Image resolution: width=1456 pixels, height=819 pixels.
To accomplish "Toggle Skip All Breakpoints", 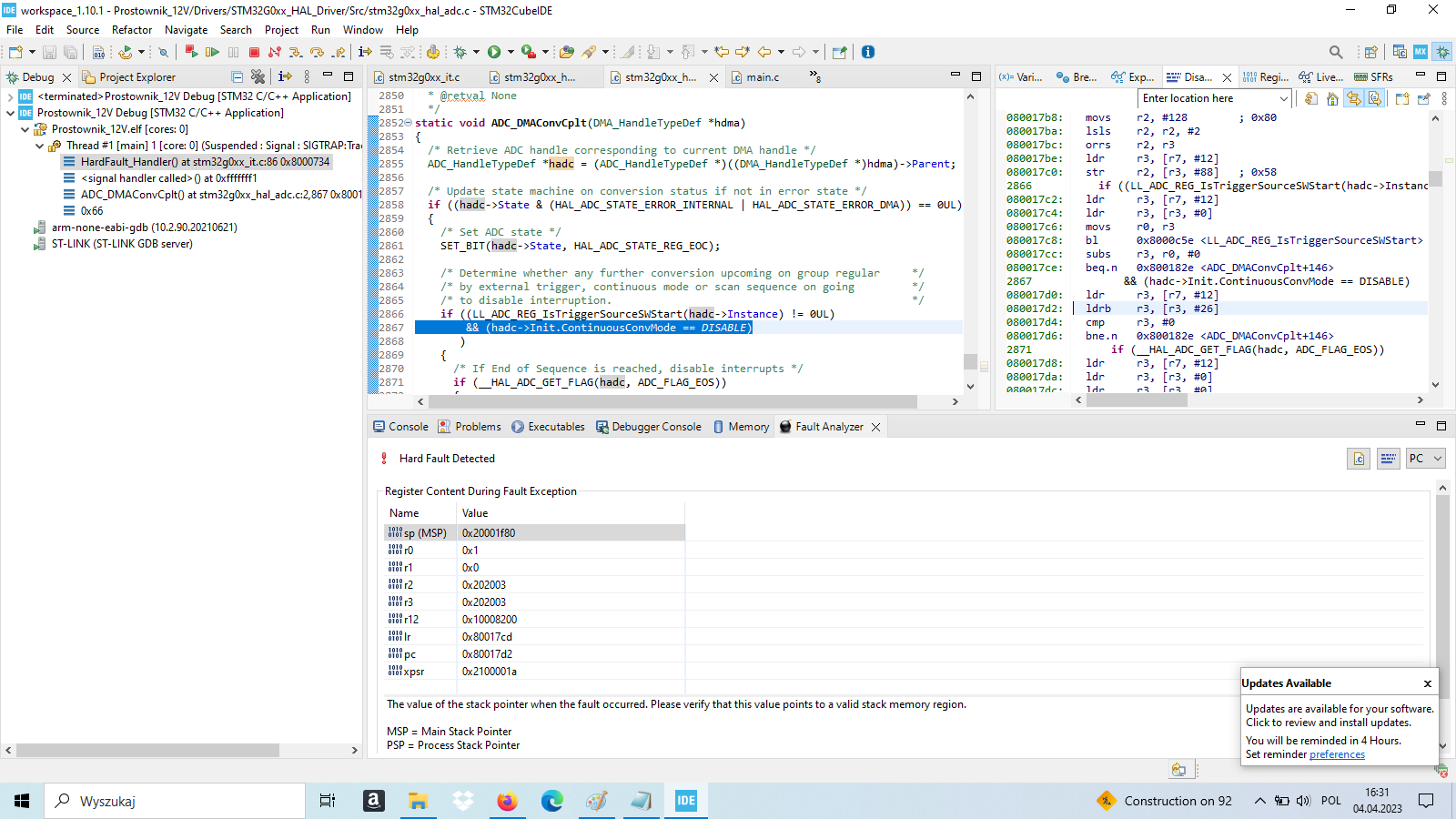I will pos(164,52).
